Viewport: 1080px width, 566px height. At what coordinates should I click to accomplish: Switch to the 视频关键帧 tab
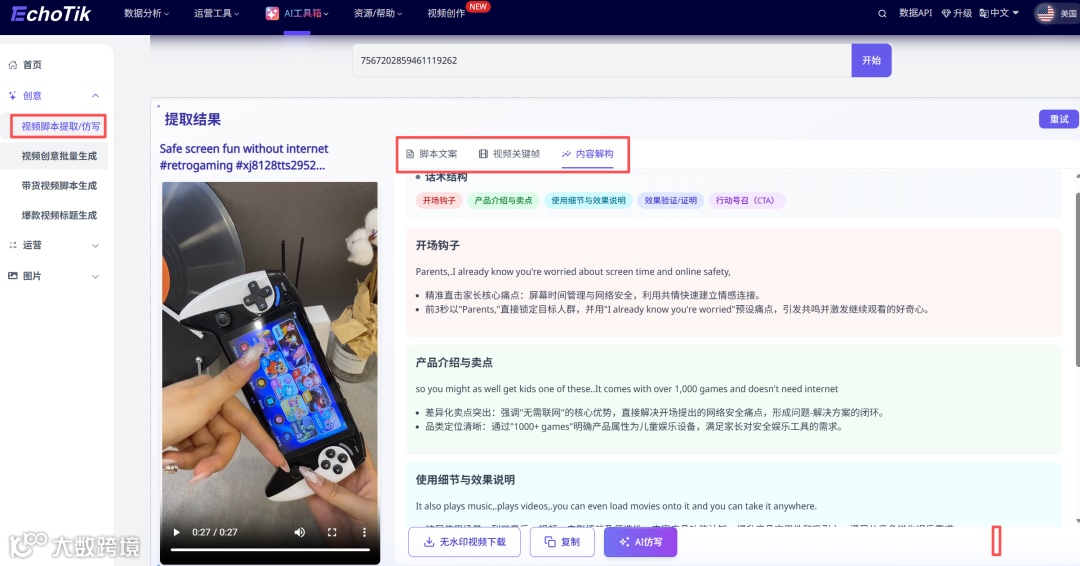[x=509, y=154]
